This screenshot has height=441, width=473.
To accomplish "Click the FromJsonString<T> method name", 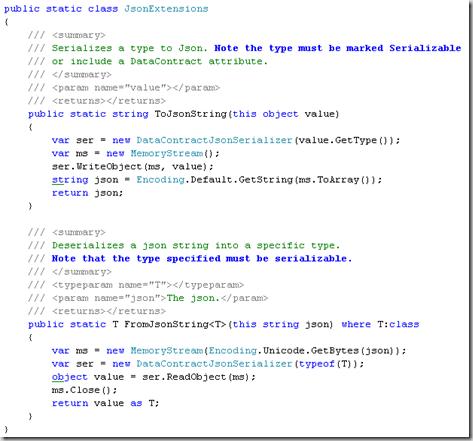I will [175, 324].
